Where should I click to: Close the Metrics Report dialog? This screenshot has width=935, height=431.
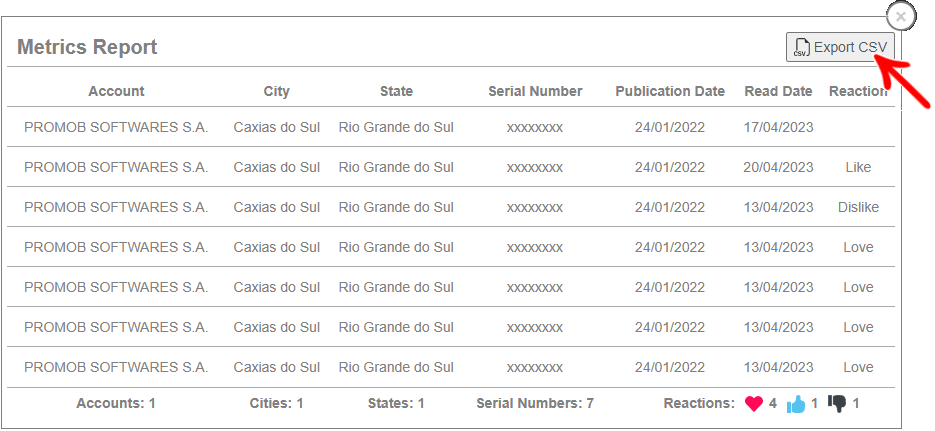(x=900, y=17)
